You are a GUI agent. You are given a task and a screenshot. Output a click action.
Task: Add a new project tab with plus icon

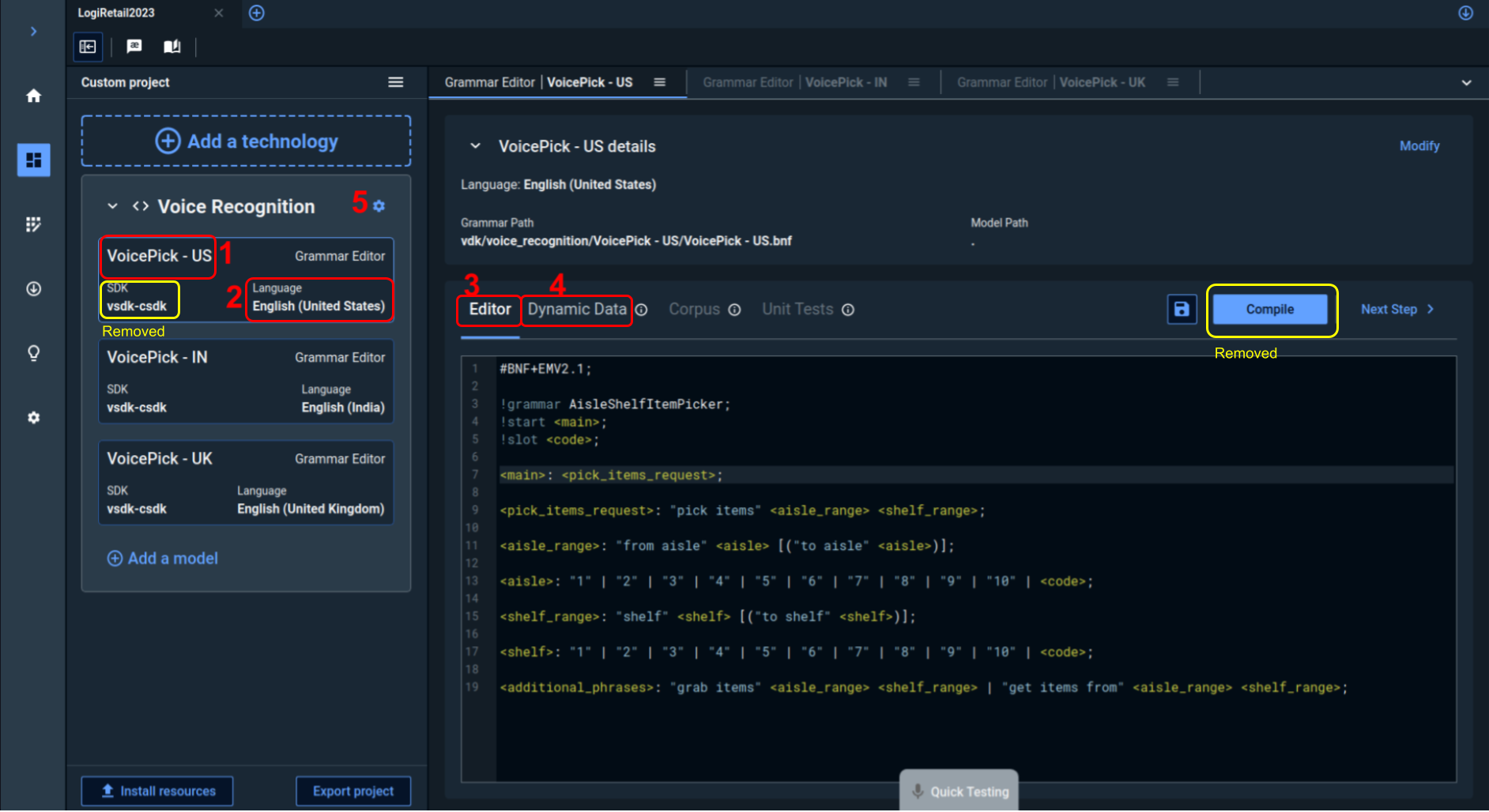pyautogui.click(x=257, y=13)
